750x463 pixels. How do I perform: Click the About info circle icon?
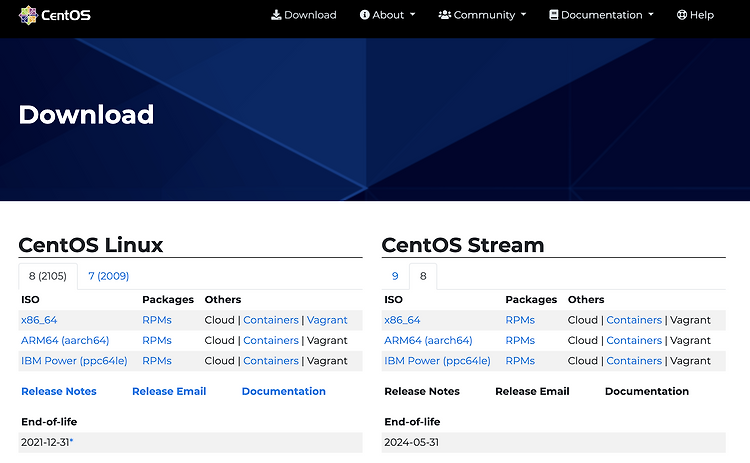tap(364, 15)
